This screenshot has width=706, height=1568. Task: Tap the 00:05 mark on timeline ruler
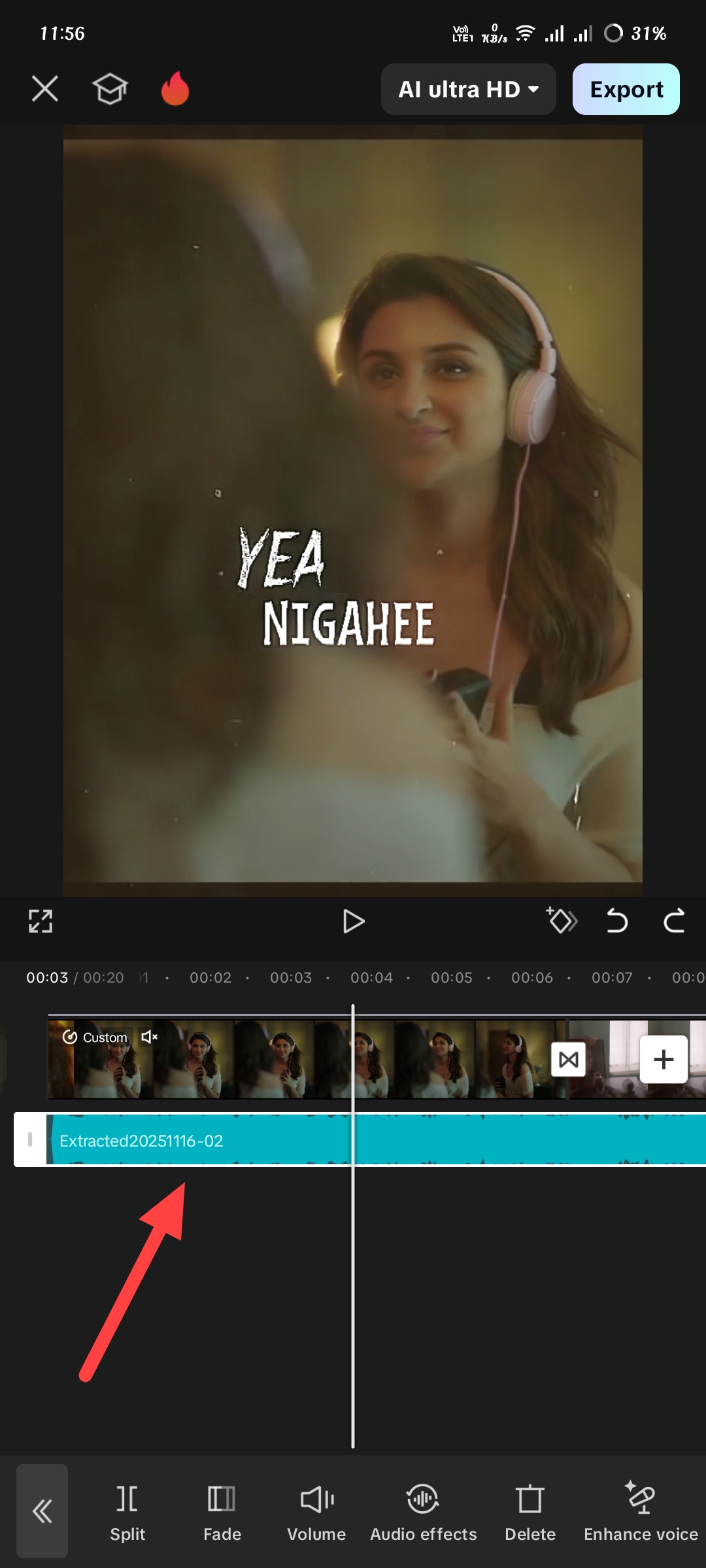pyautogui.click(x=451, y=977)
